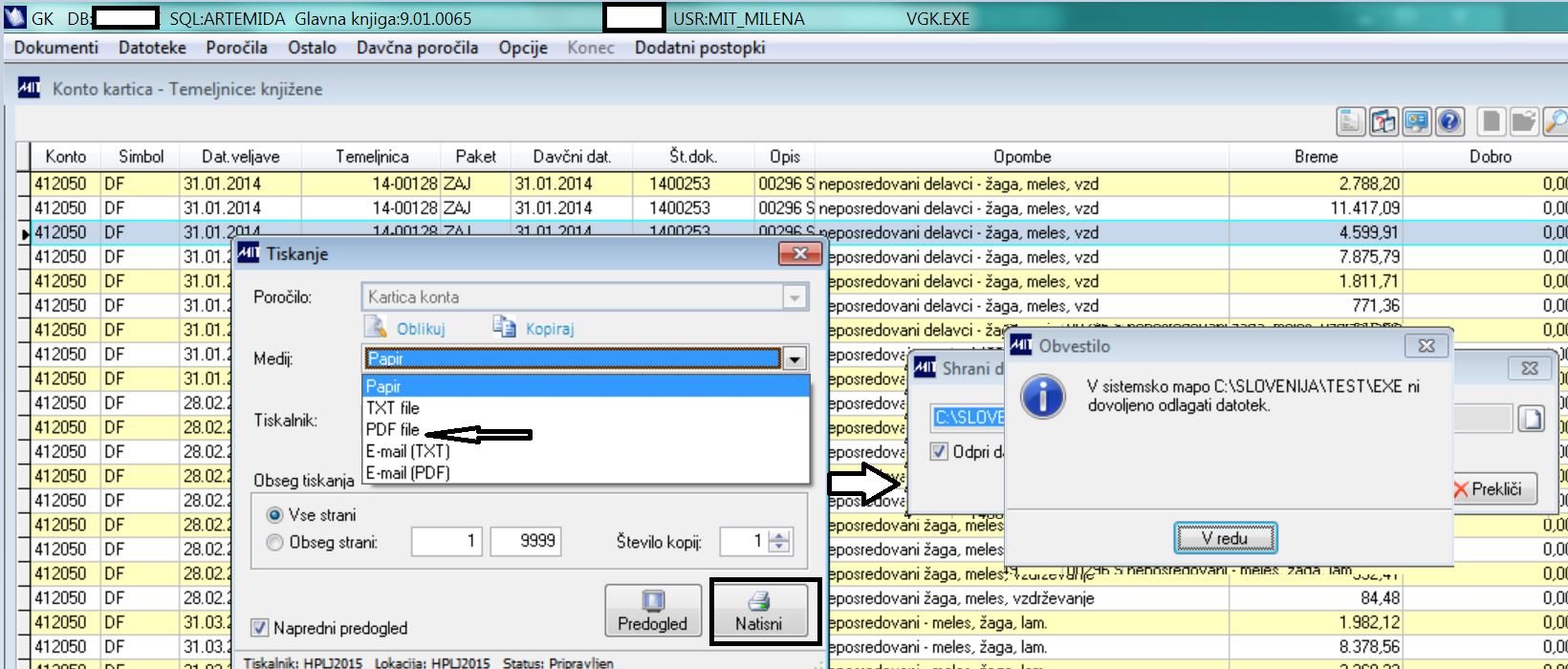The width and height of the screenshot is (1568, 669).
Task: Click the browse file icon beside path field
Action: point(1532,419)
